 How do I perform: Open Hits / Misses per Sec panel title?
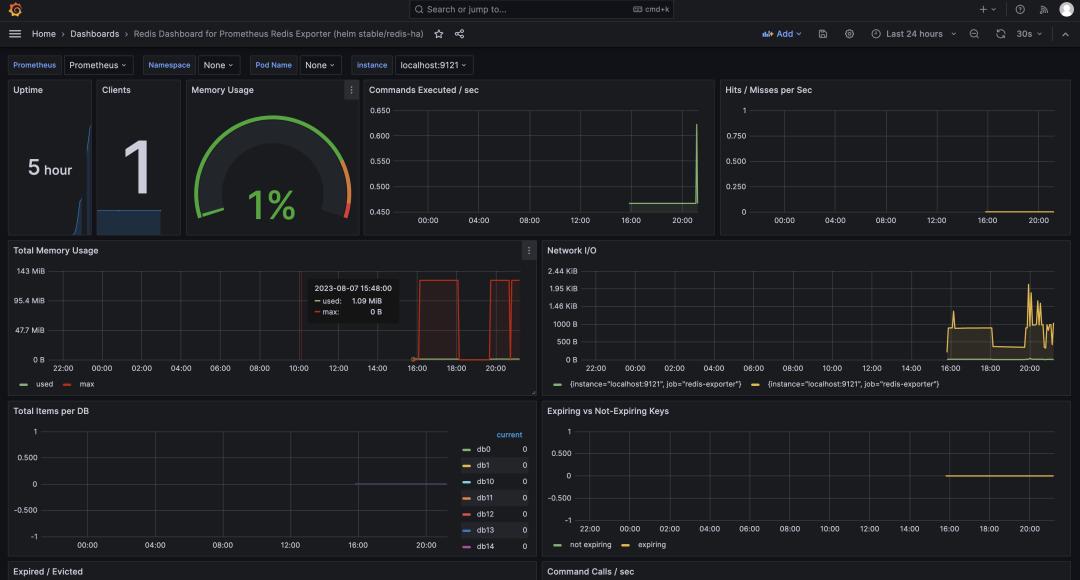point(768,90)
